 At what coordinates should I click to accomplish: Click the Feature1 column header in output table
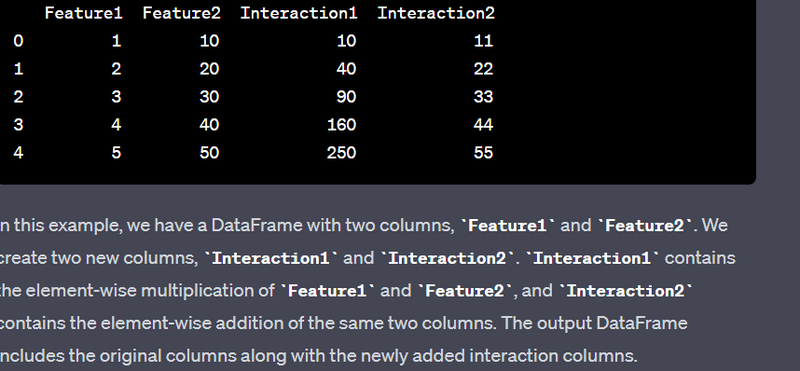[x=84, y=13]
